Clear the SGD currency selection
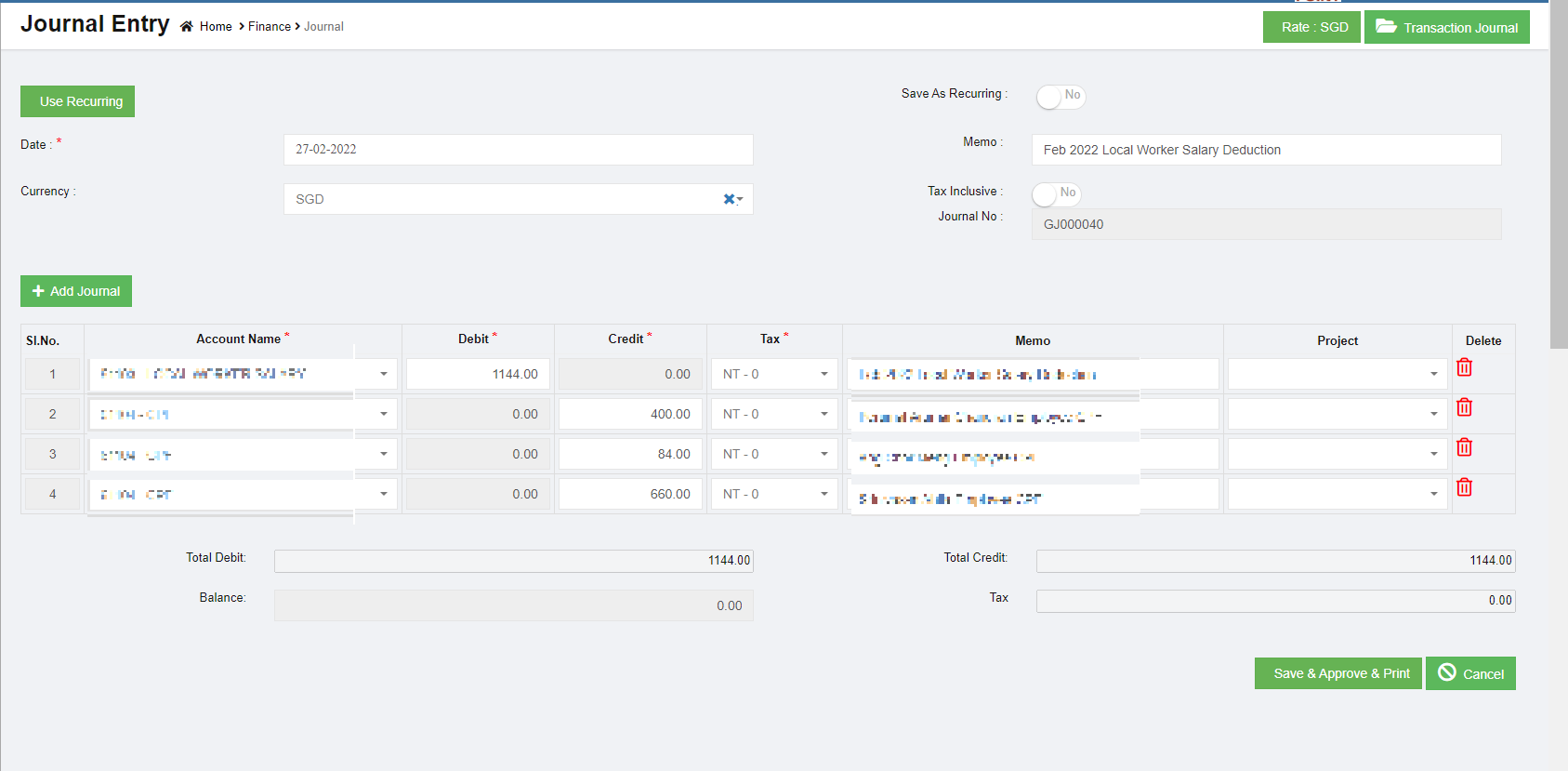1568x771 pixels. pos(729,199)
